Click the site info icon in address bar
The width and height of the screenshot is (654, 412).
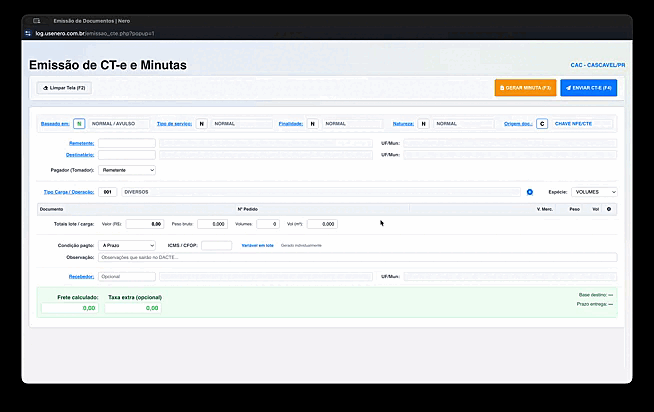28,33
